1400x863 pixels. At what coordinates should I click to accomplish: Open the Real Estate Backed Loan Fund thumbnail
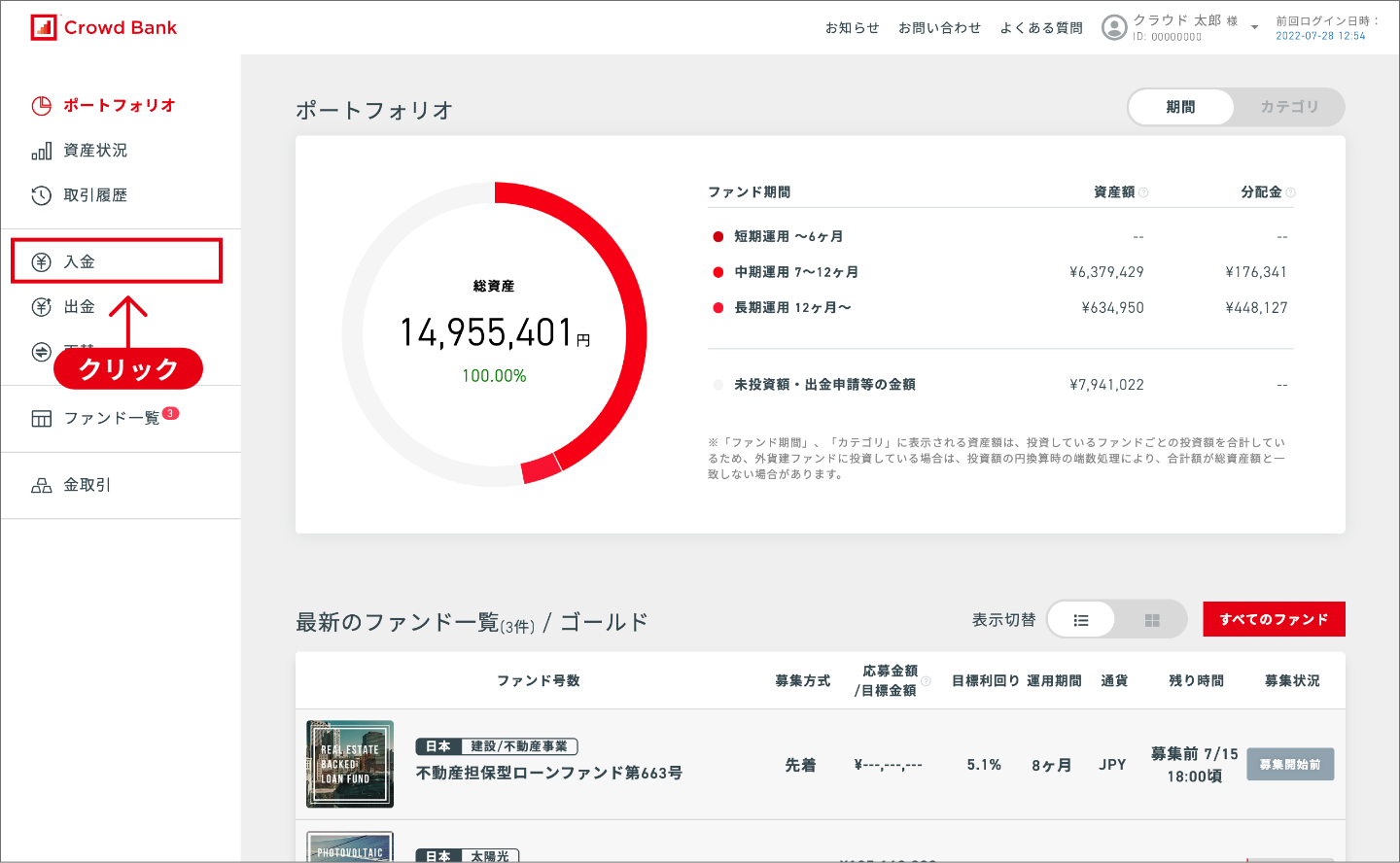(x=350, y=764)
